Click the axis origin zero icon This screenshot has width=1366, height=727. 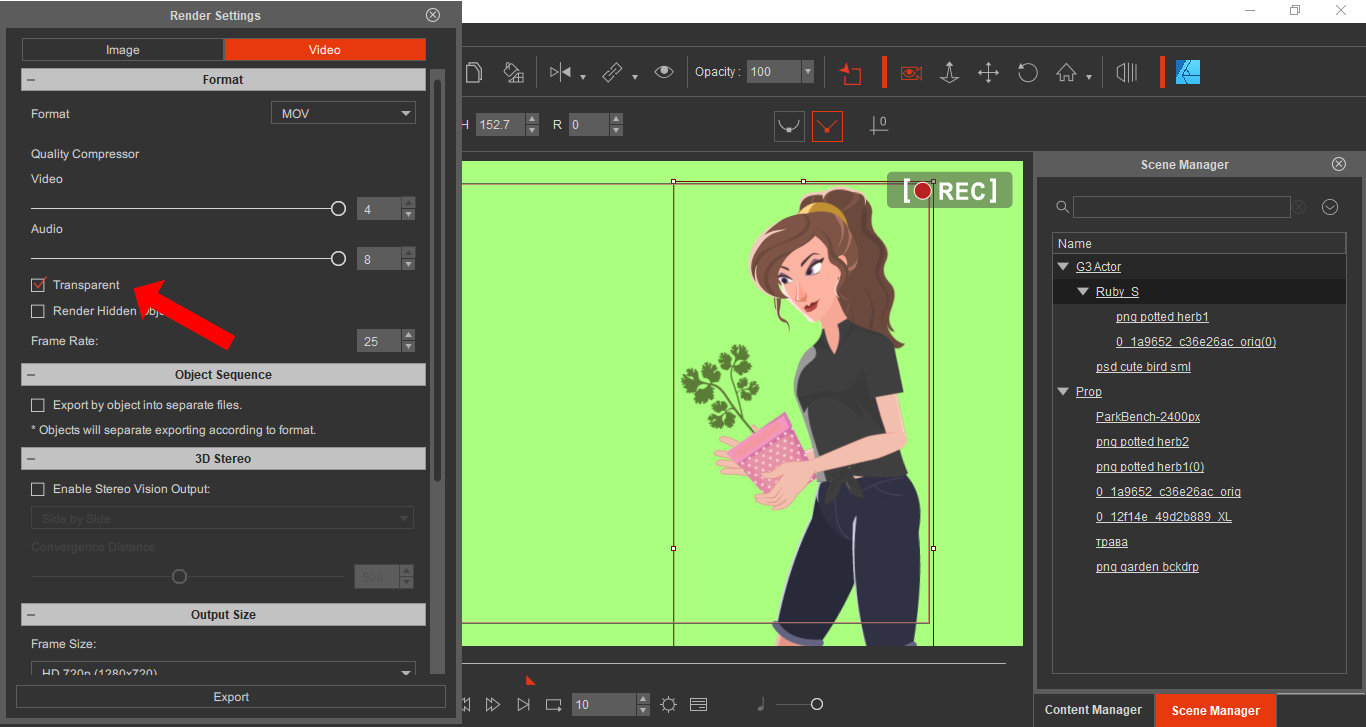click(878, 125)
